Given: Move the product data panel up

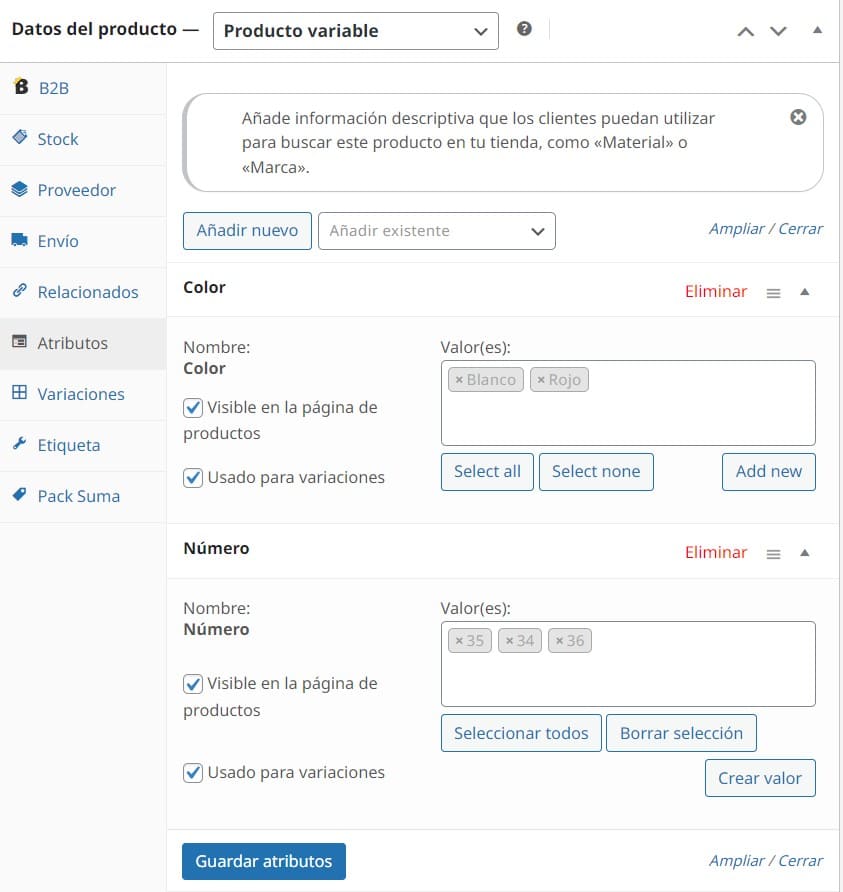Looking at the screenshot, I should (745, 31).
